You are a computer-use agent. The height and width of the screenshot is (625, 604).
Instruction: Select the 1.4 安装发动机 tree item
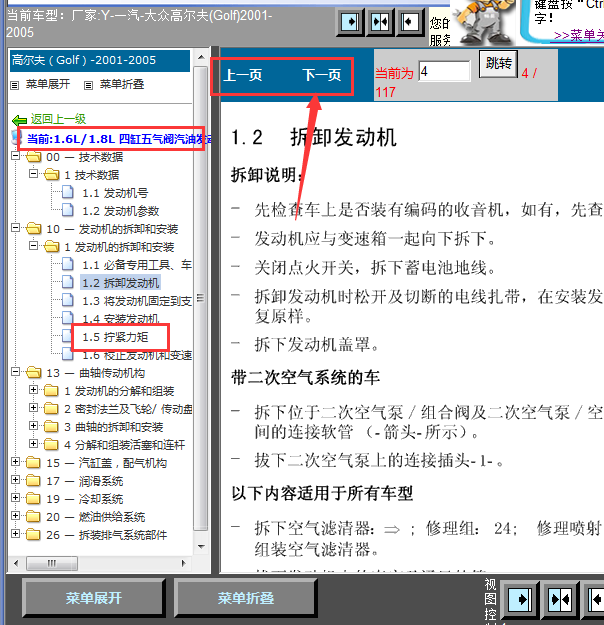click(121, 319)
